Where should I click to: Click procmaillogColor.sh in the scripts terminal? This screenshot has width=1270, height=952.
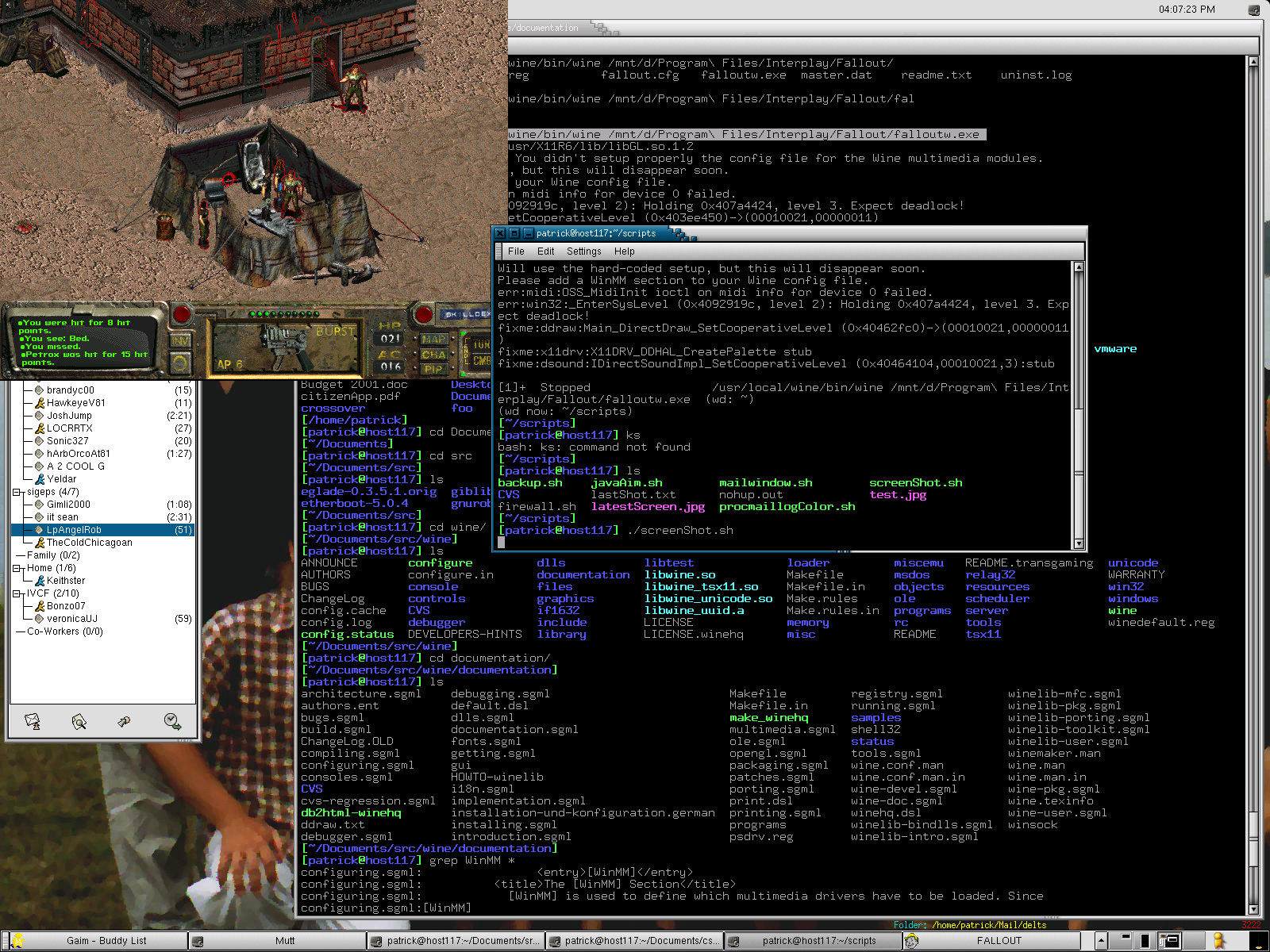click(x=787, y=506)
